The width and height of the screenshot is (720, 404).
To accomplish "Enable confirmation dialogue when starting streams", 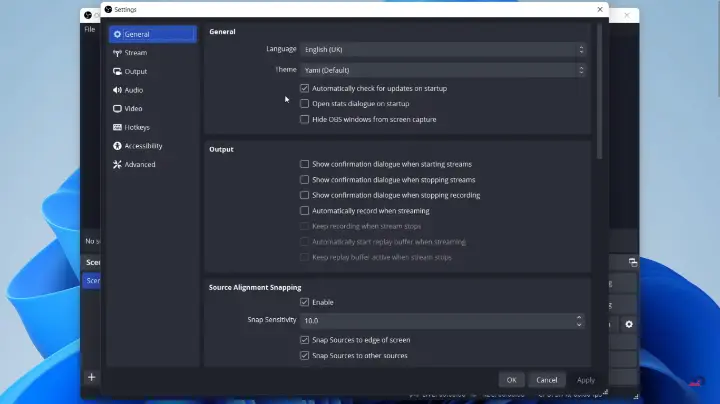I will [x=304, y=164].
